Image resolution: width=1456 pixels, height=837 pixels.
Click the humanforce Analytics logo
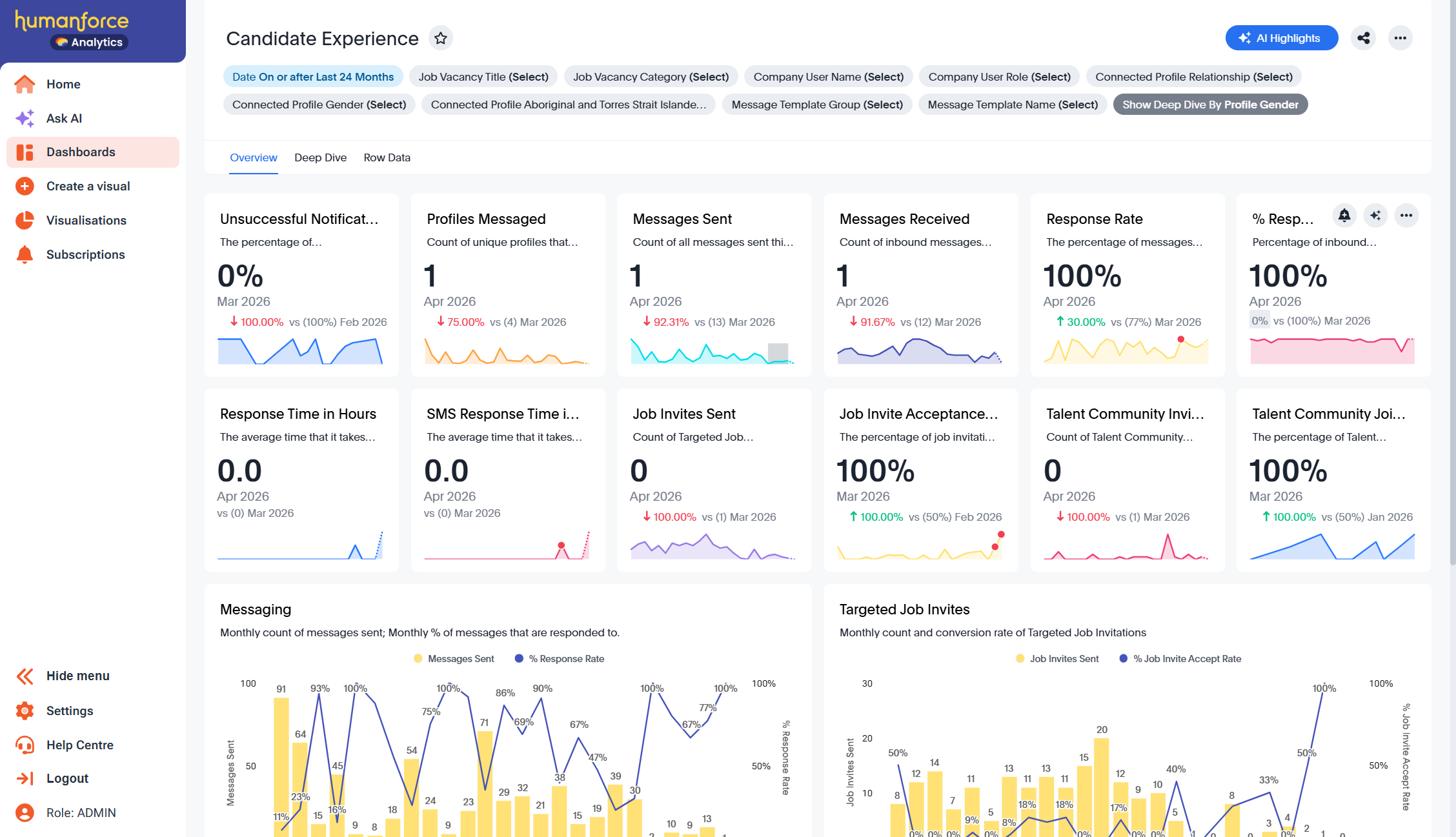(x=72, y=30)
